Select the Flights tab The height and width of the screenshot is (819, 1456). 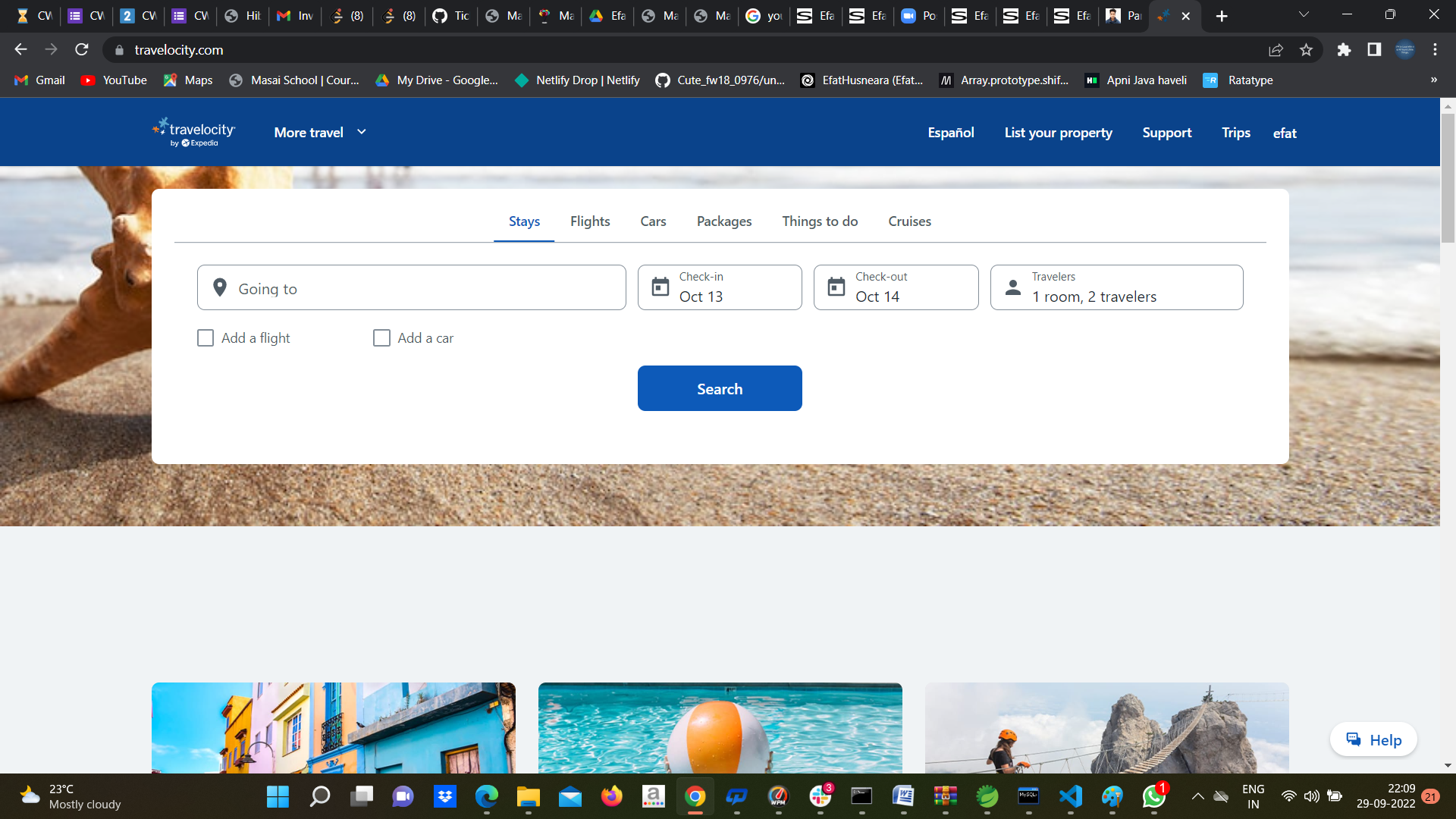tap(590, 221)
